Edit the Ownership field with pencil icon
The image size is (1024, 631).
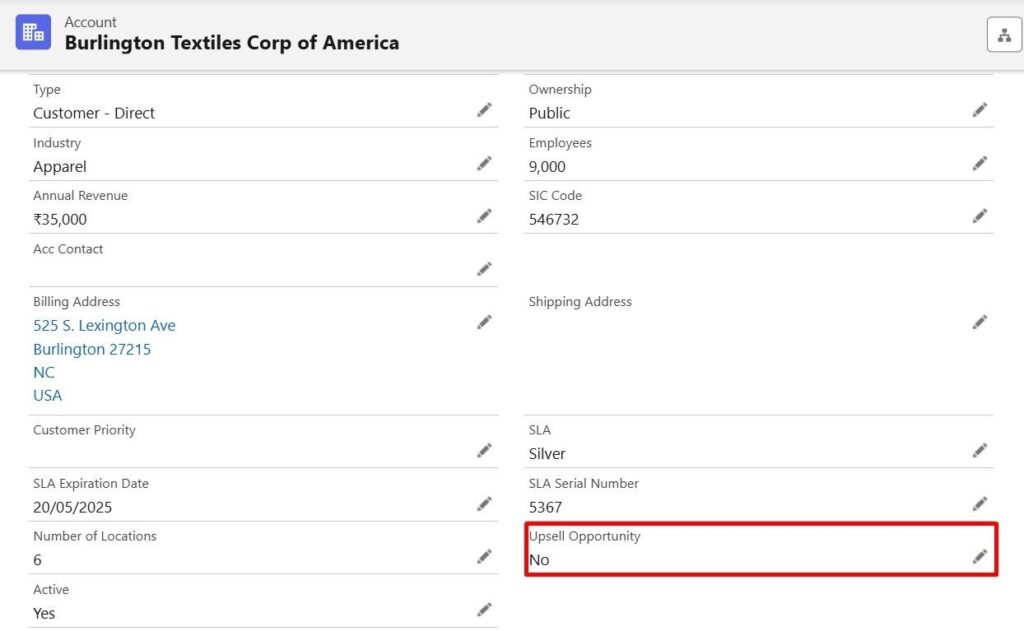pos(980,110)
